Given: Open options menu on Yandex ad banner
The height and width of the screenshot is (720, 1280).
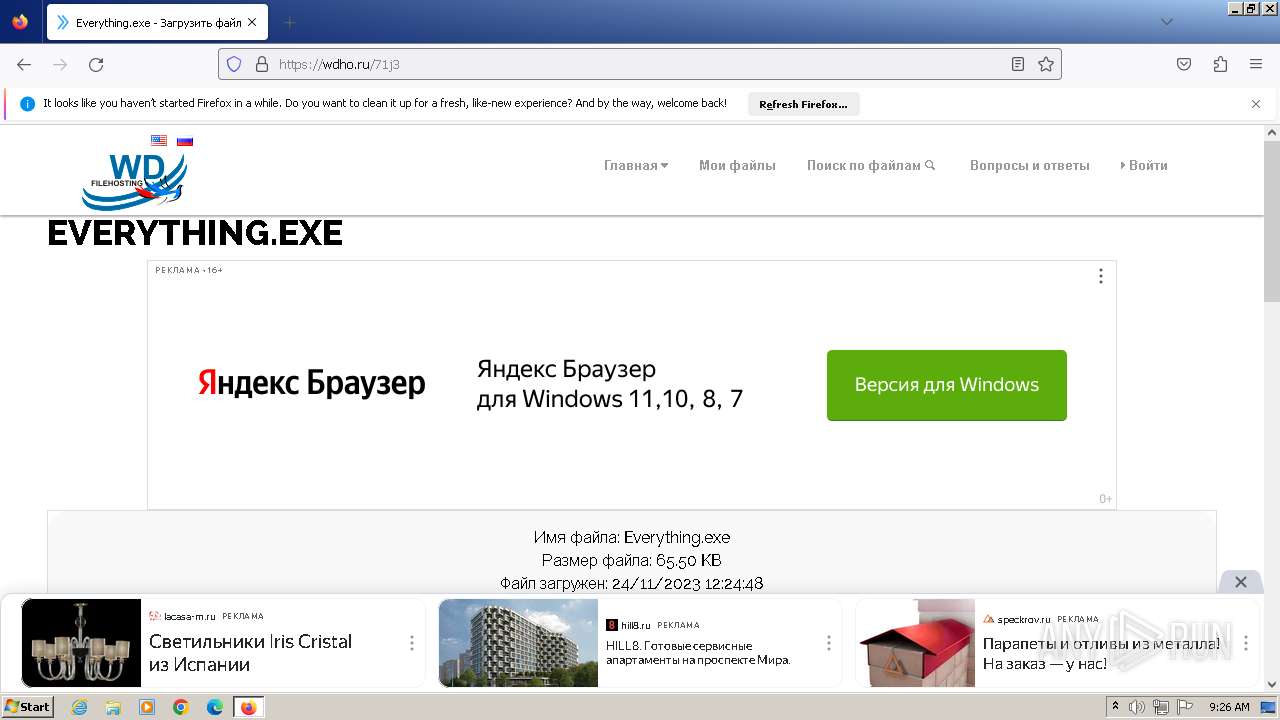Looking at the screenshot, I should pyautogui.click(x=1101, y=276).
